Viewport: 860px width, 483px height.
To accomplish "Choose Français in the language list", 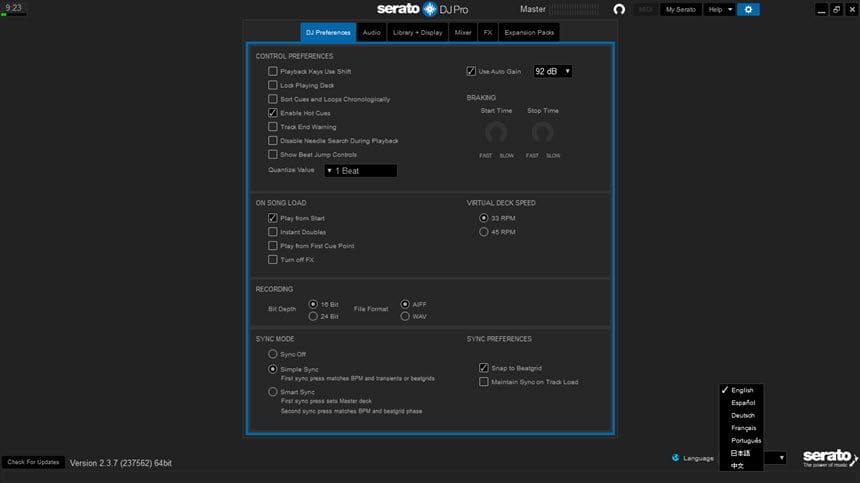I will 742,428.
